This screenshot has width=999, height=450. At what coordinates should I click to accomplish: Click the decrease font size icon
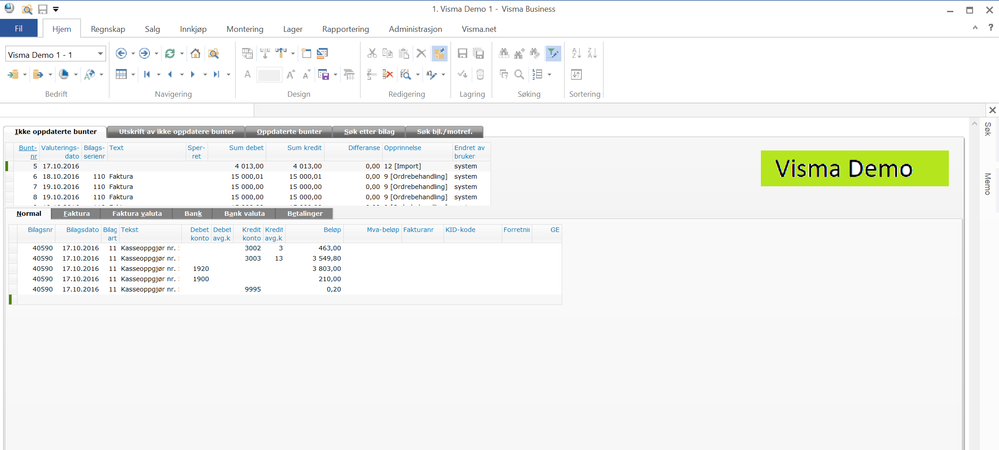[306, 75]
